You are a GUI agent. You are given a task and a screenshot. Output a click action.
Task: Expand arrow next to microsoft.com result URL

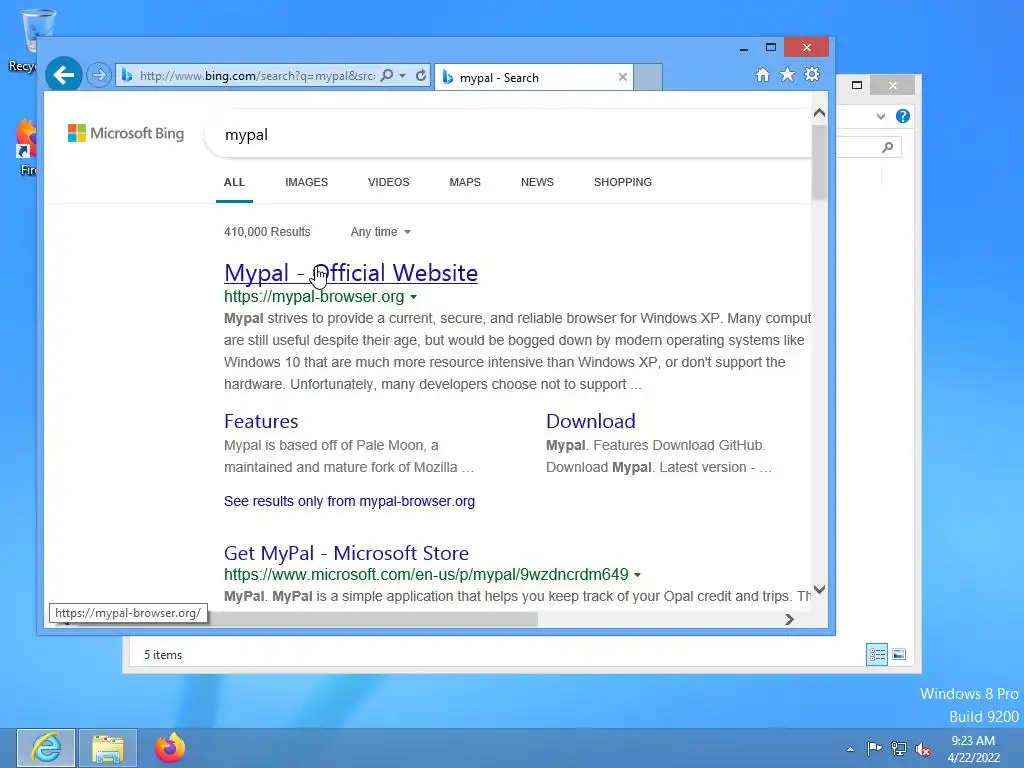(x=637, y=575)
